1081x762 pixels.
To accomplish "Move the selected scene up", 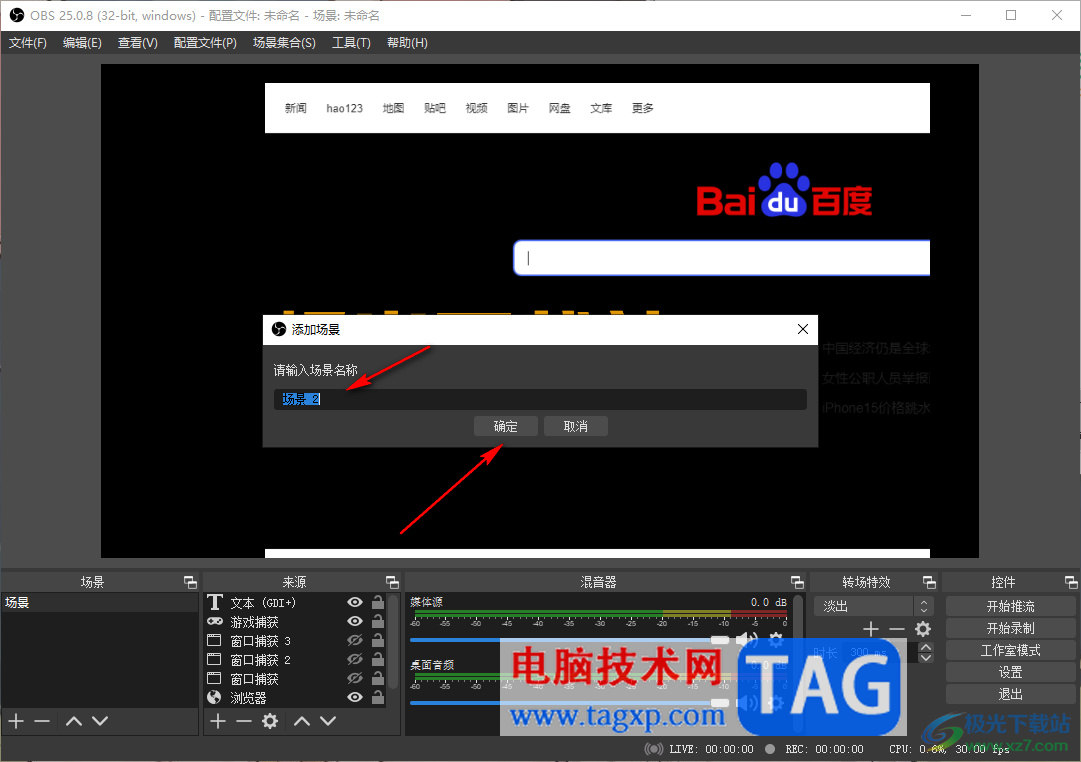I will [74, 721].
